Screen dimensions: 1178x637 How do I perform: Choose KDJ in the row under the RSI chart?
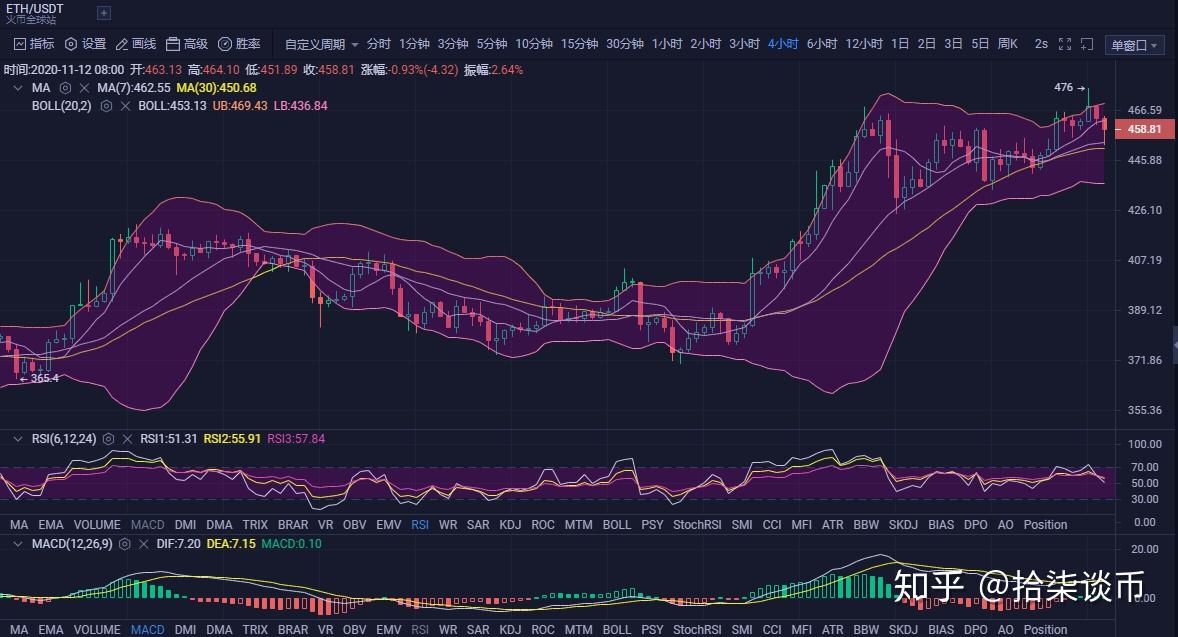tap(510, 525)
